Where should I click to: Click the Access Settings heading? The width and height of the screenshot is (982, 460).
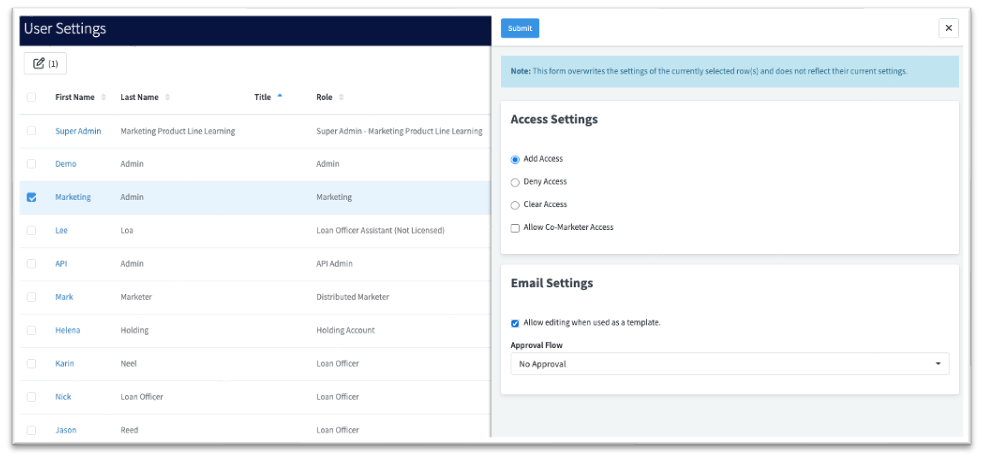point(554,119)
